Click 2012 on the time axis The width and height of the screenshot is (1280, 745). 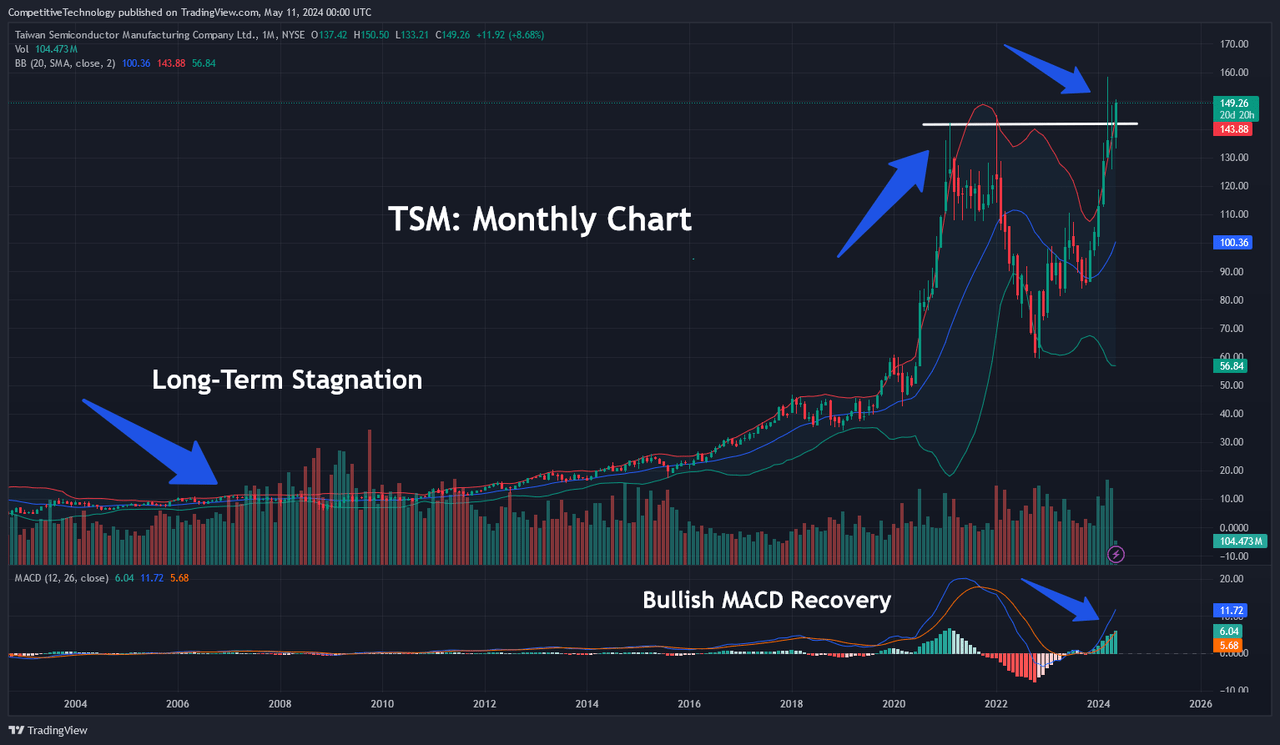point(485,704)
